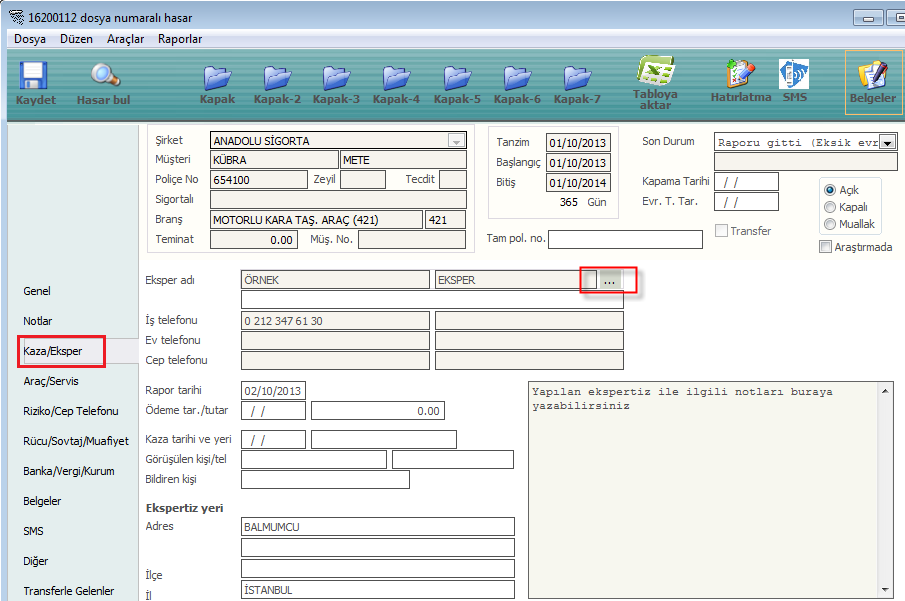This screenshot has height=601, width=905.
Task: Click the SMS toolbar icon
Action: (x=795, y=78)
